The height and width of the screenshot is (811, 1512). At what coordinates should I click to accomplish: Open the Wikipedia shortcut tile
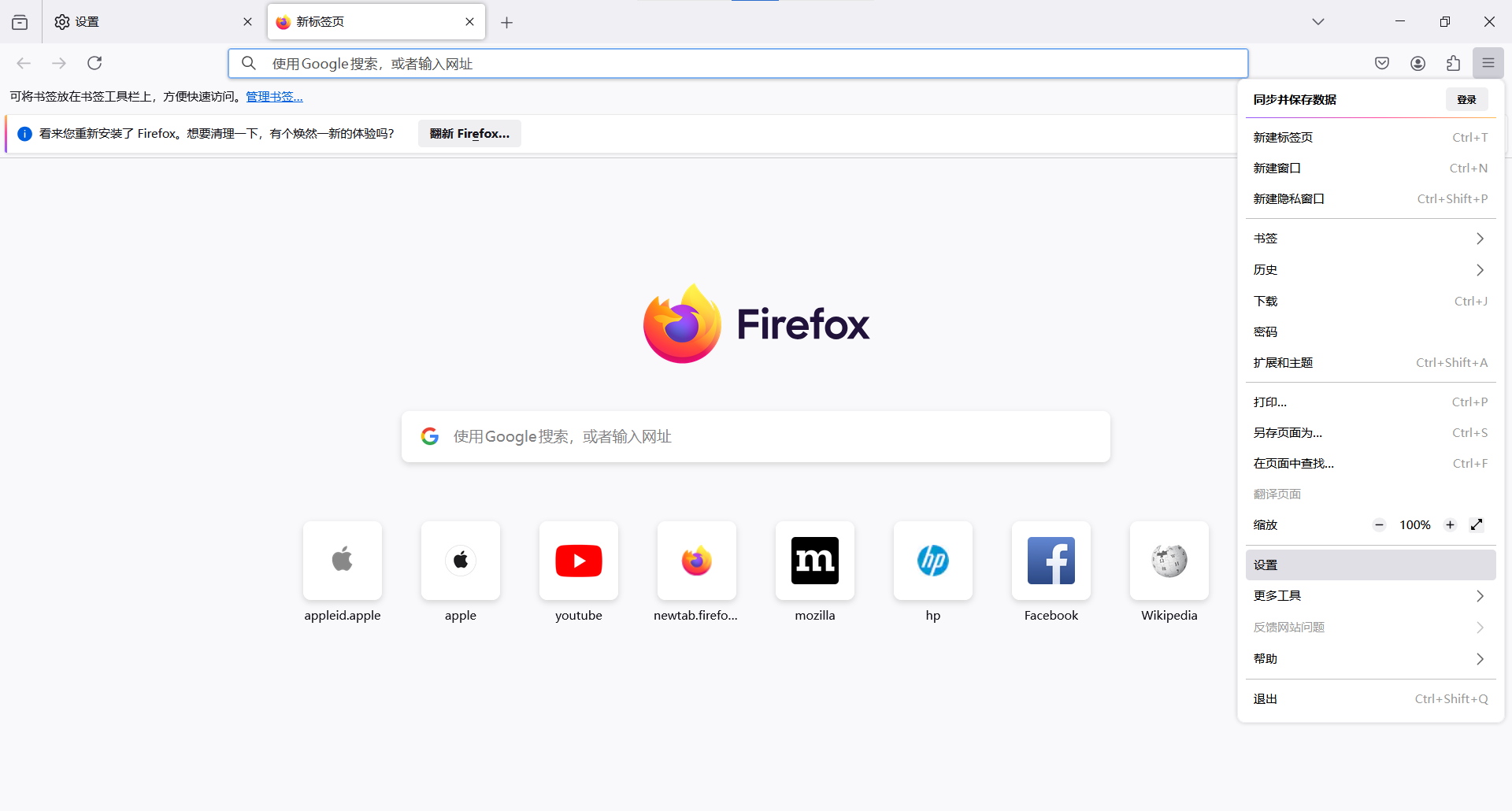click(1169, 561)
